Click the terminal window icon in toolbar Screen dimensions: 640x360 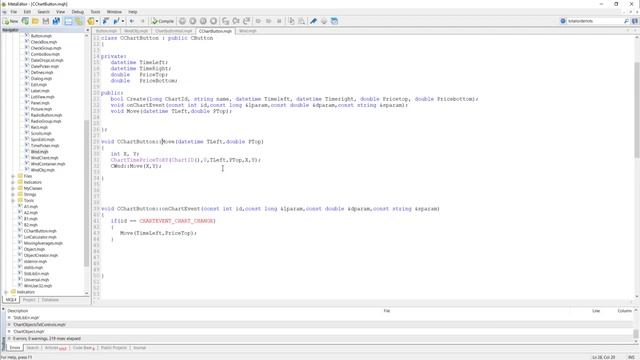pyautogui.click(x=334, y=21)
